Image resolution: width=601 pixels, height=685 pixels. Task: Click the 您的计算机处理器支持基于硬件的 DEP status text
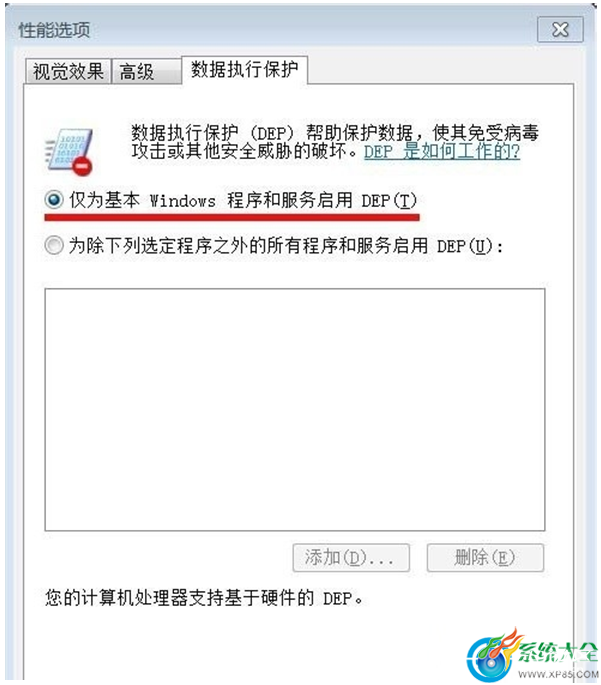pos(204,598)
